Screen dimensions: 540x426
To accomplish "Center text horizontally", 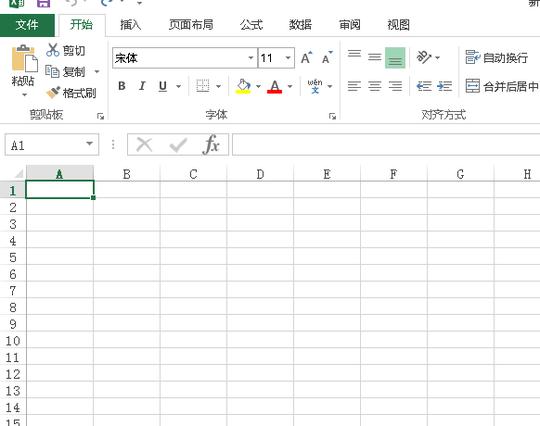I will 375,86.
